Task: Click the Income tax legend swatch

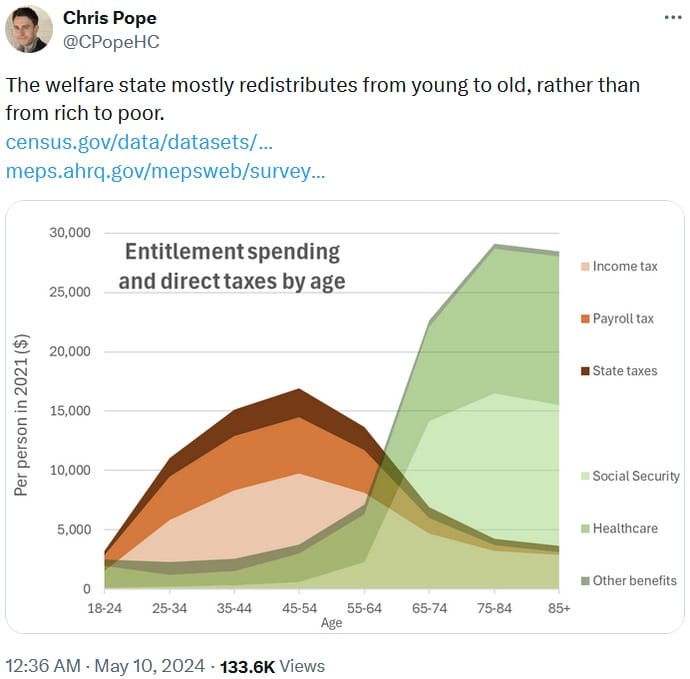Action: pos(584,267)
